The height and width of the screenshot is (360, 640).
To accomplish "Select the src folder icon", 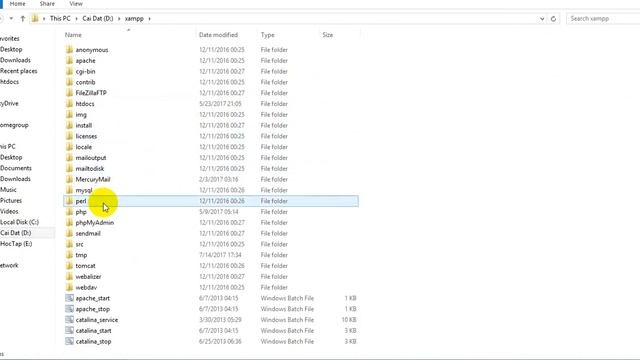I will click(69, 244).
